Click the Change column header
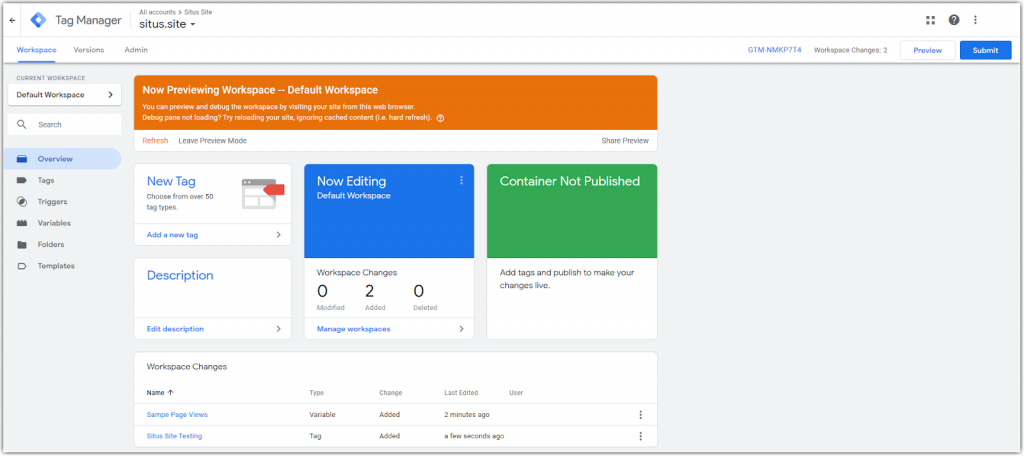Viewport: 1024px width, 456px height. pos(391,393)
